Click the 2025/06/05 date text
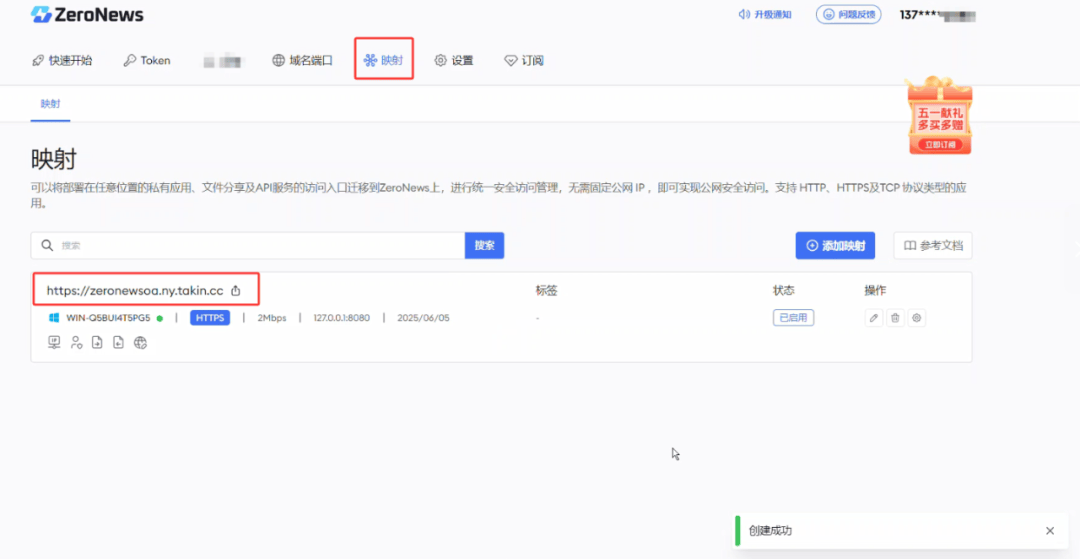The image size is (1080, 559). click(424, 318)
